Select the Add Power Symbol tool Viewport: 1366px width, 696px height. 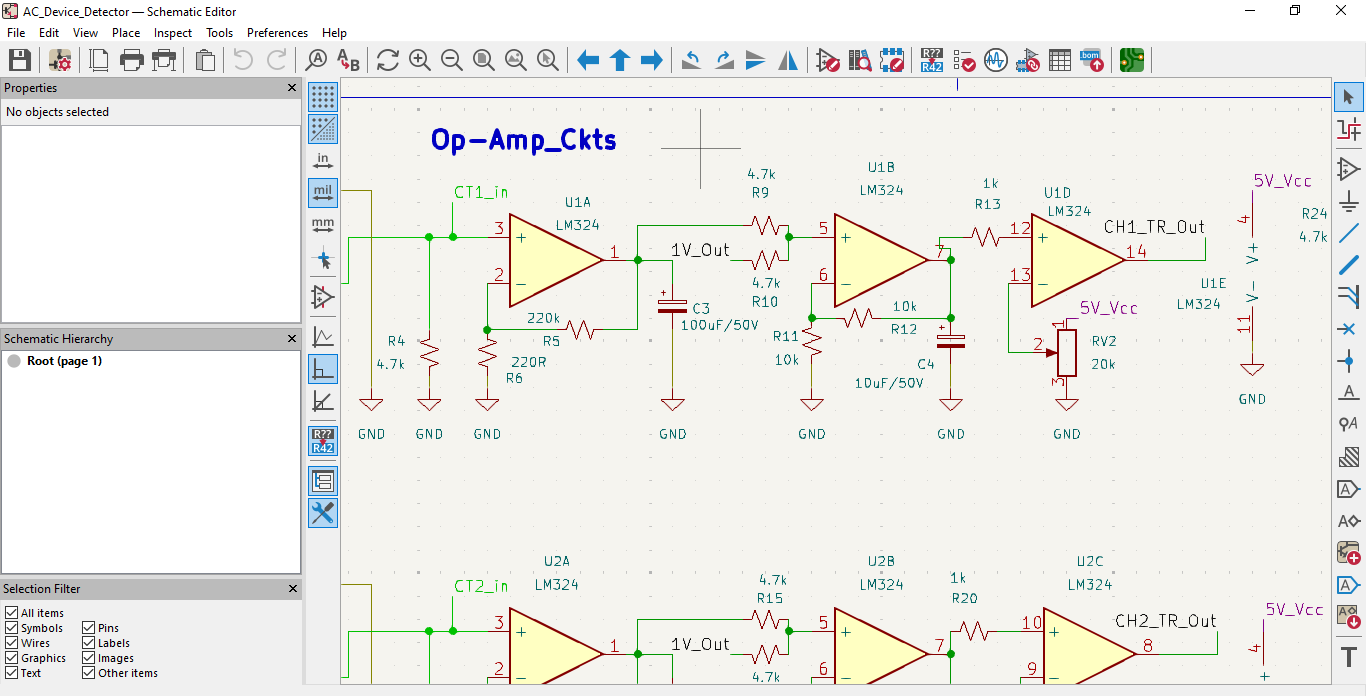point(1348,200)
